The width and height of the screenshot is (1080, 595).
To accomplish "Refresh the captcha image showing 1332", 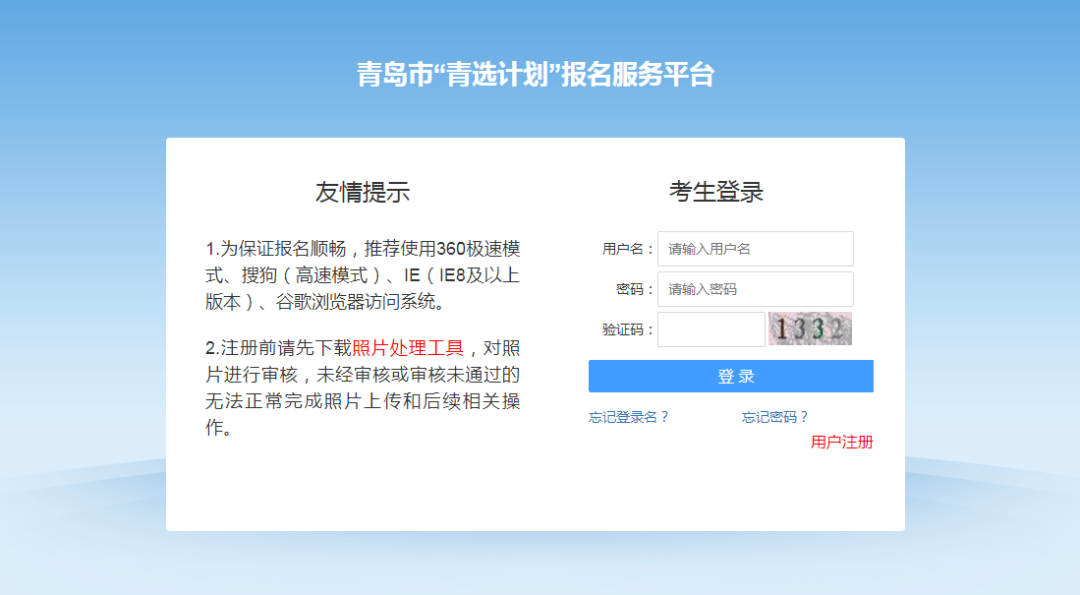I will (x=810, y=328).
